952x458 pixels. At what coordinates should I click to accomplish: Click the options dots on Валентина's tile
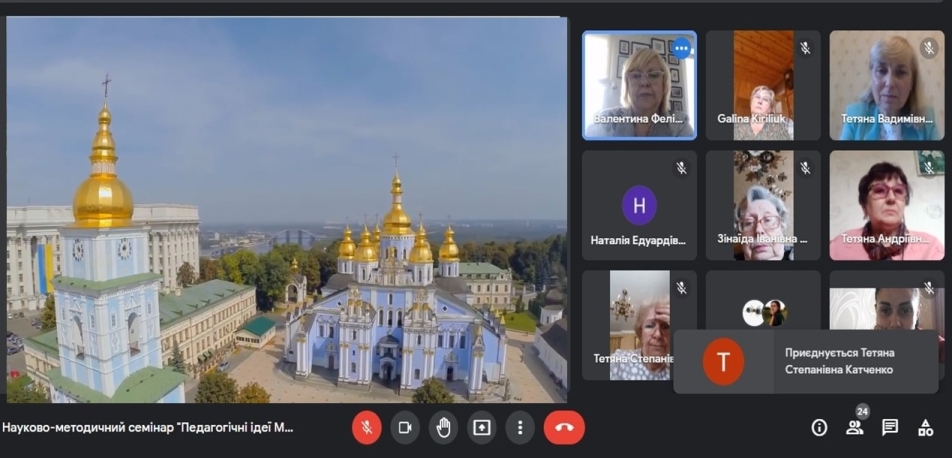pyautogui.click(x=681, y=48)
